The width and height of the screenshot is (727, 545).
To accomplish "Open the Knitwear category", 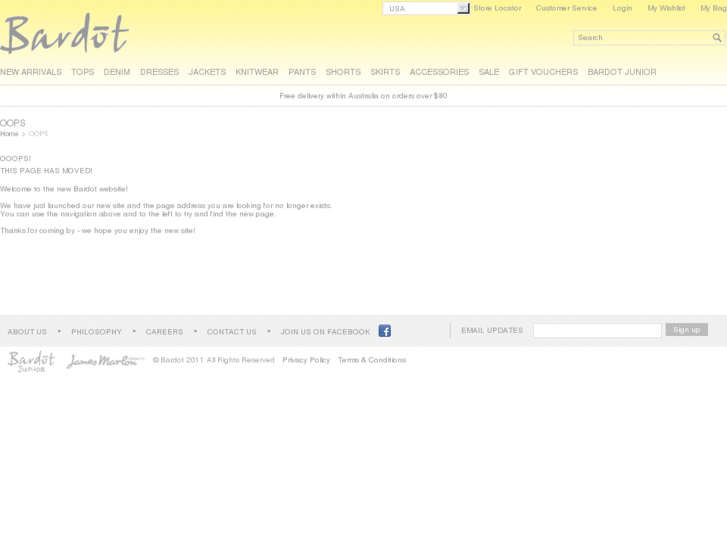I will [257, 72].
